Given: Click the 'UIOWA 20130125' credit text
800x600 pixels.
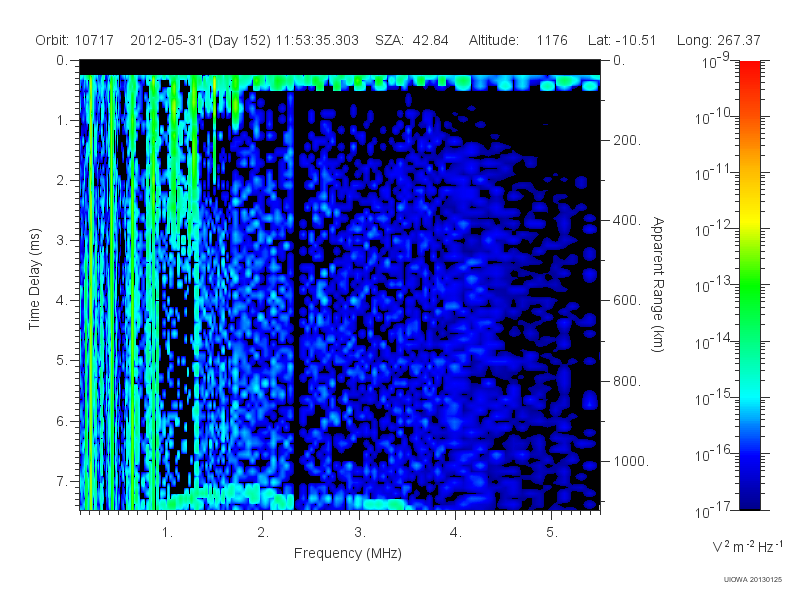Looking at the screenshot, I should (x=753, y=579).
